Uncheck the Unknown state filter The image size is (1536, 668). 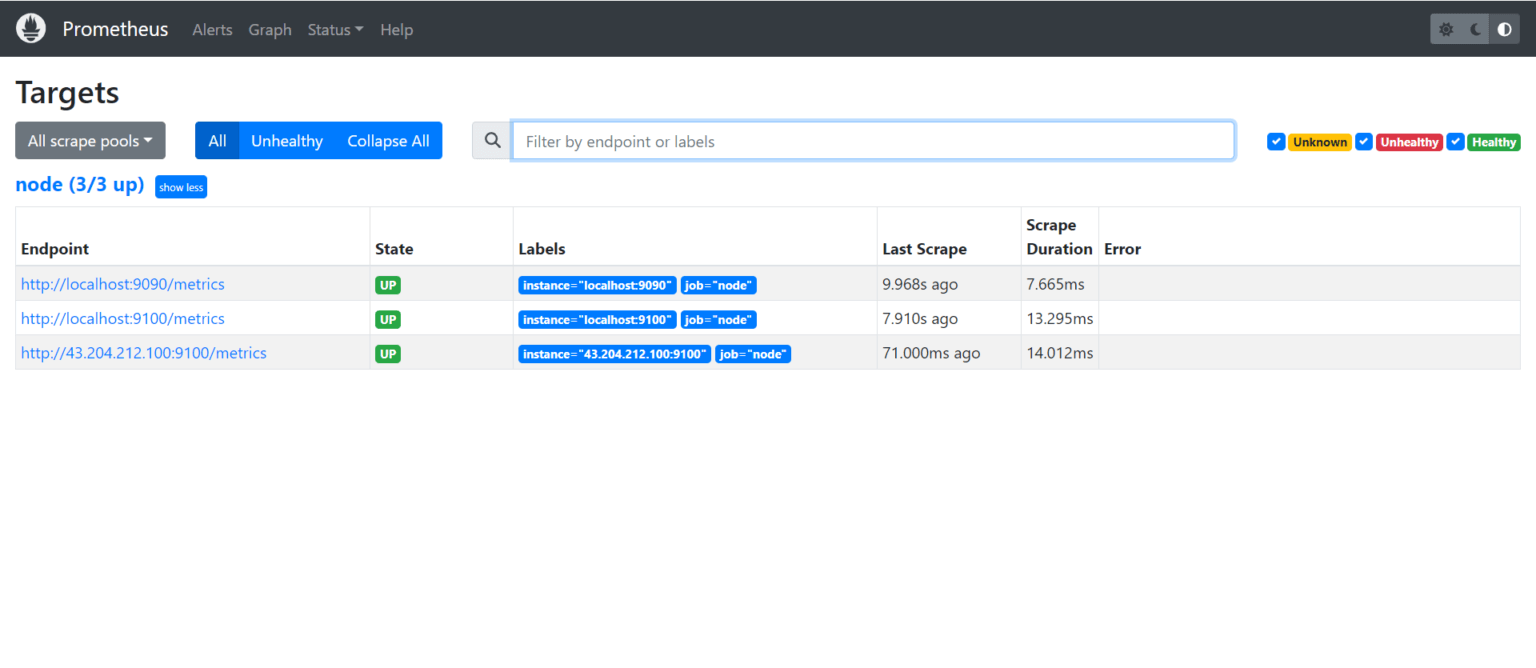point(1276,141)
